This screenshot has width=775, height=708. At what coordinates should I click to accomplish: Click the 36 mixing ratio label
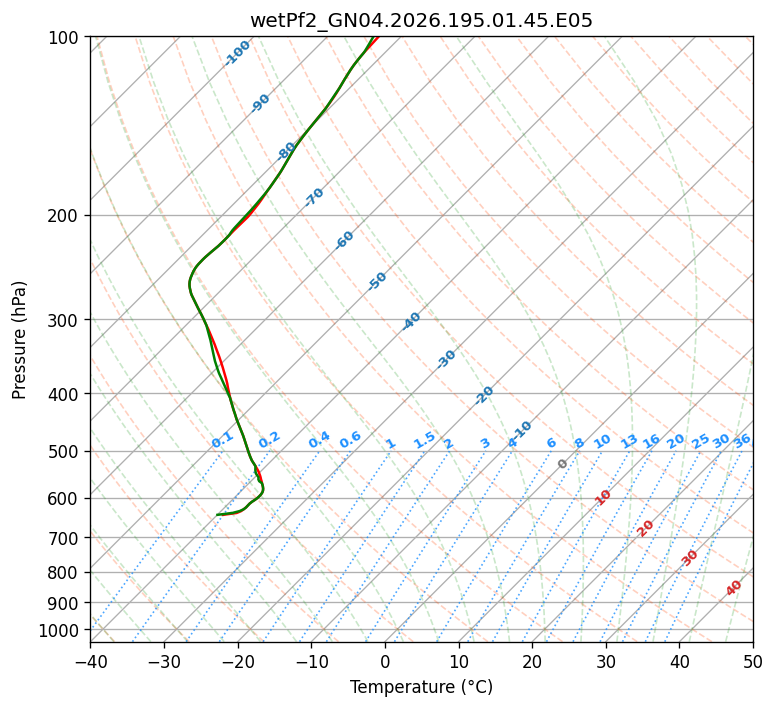click(742, 442)
